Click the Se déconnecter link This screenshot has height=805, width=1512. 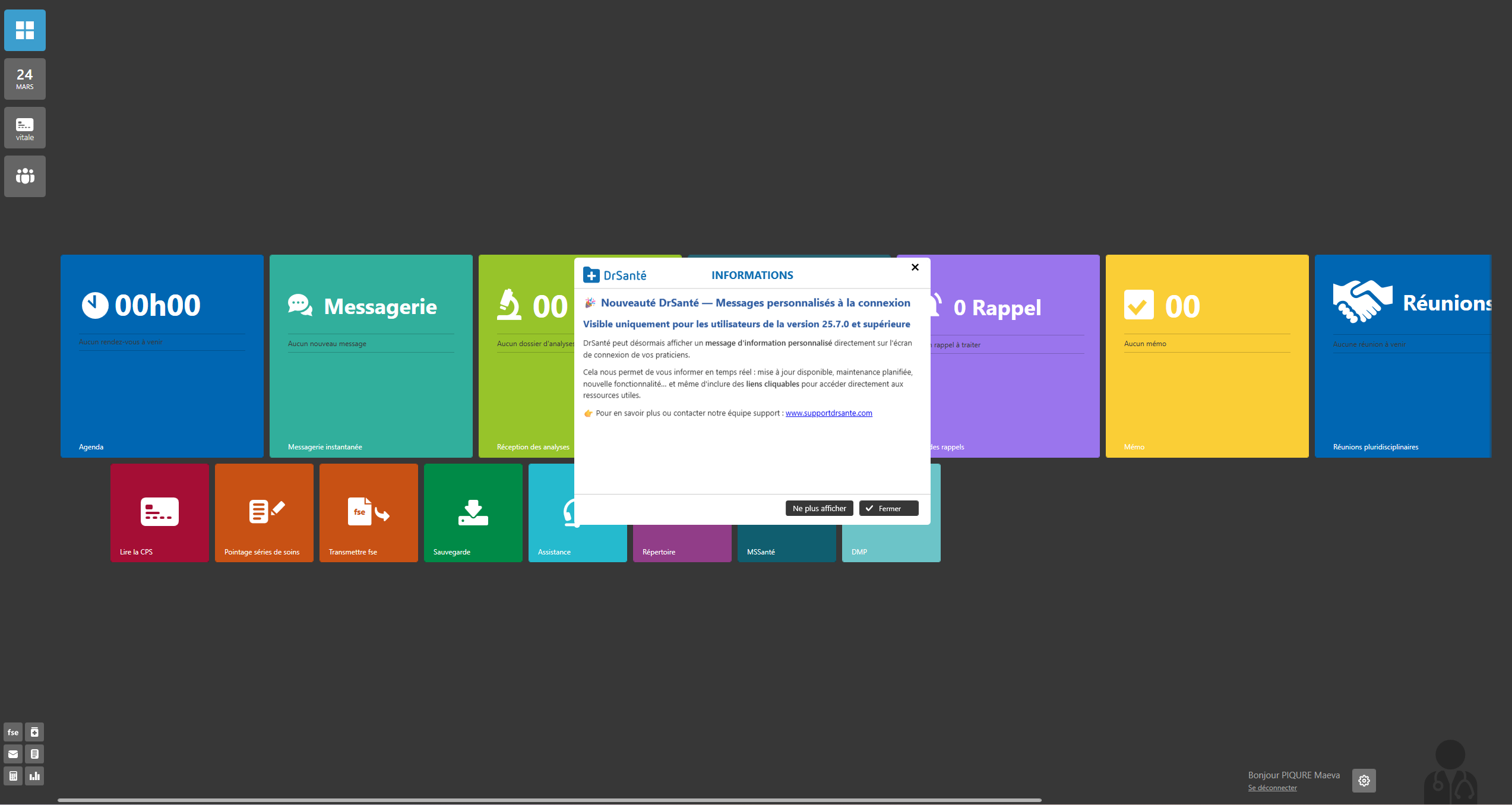(1272, 788)
